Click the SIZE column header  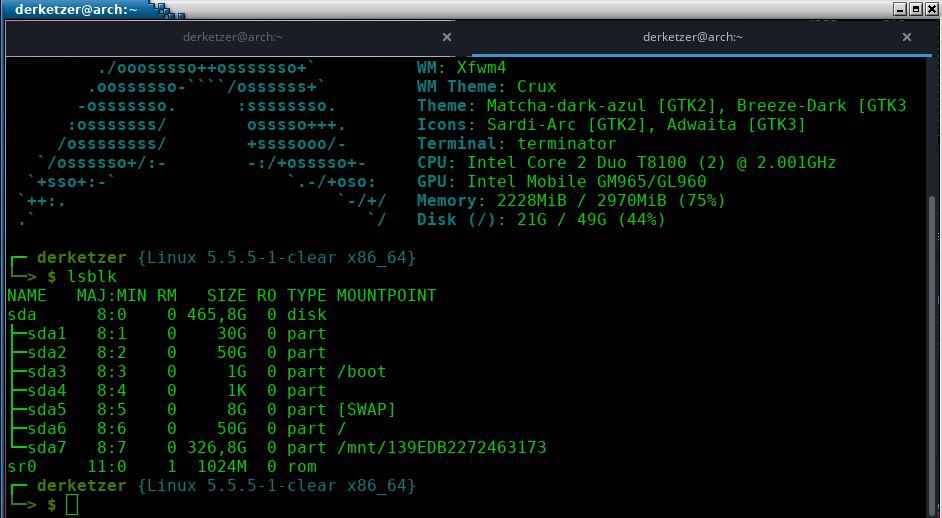[x=226, y=296]
